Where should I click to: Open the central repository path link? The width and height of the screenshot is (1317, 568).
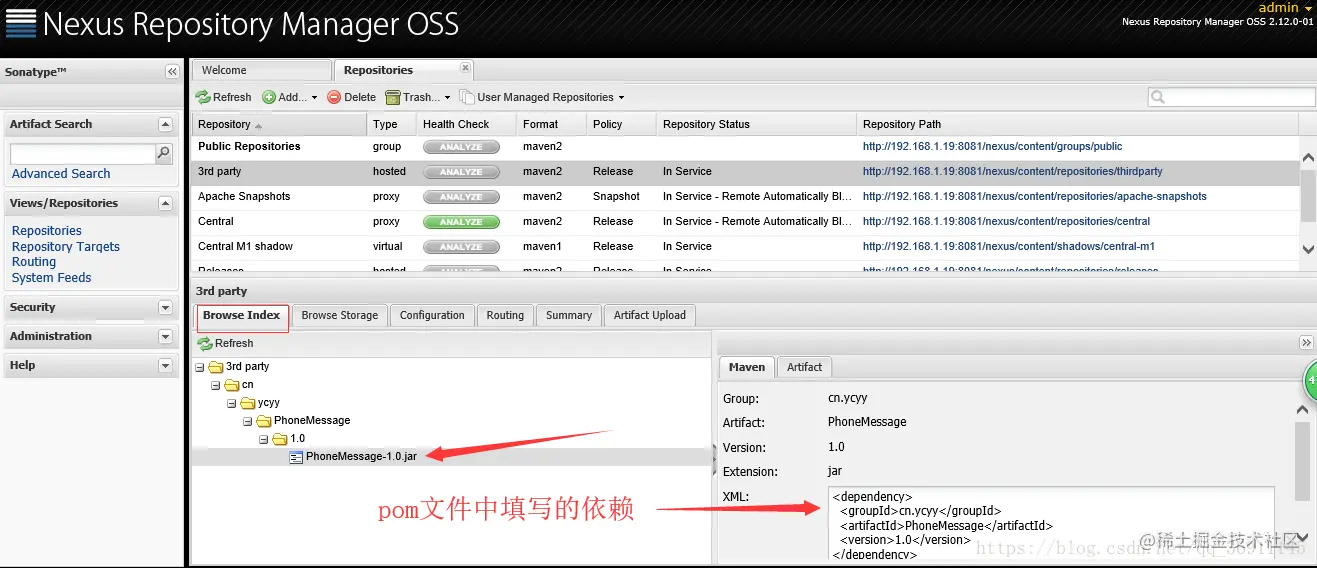click(x=1006, y=222)
